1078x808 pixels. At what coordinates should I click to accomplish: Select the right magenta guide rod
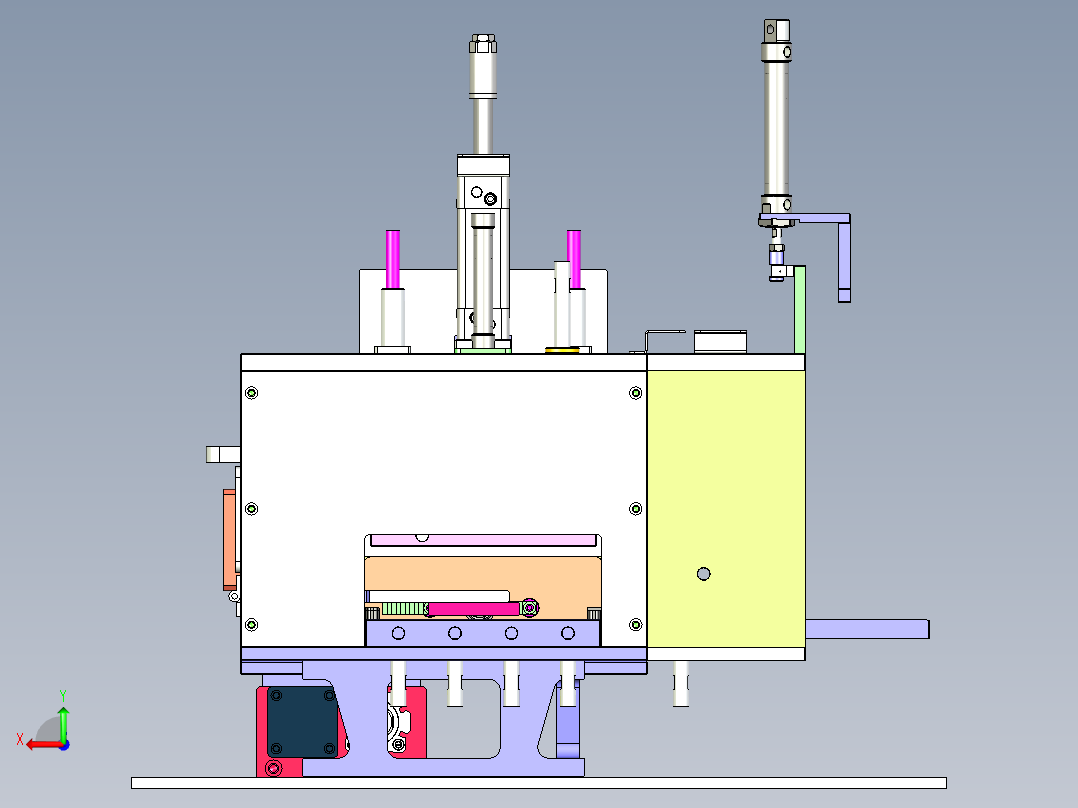pos(574,259)
